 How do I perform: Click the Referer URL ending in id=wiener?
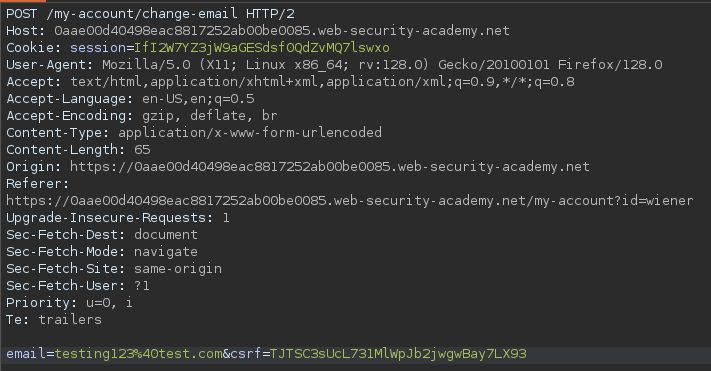coord(350,200)
